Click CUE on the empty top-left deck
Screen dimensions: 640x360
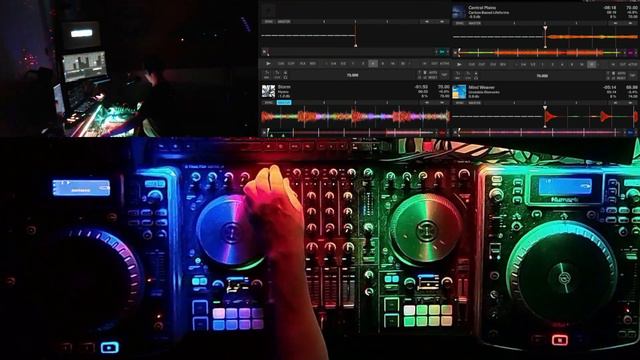click(x=281, y=64)
